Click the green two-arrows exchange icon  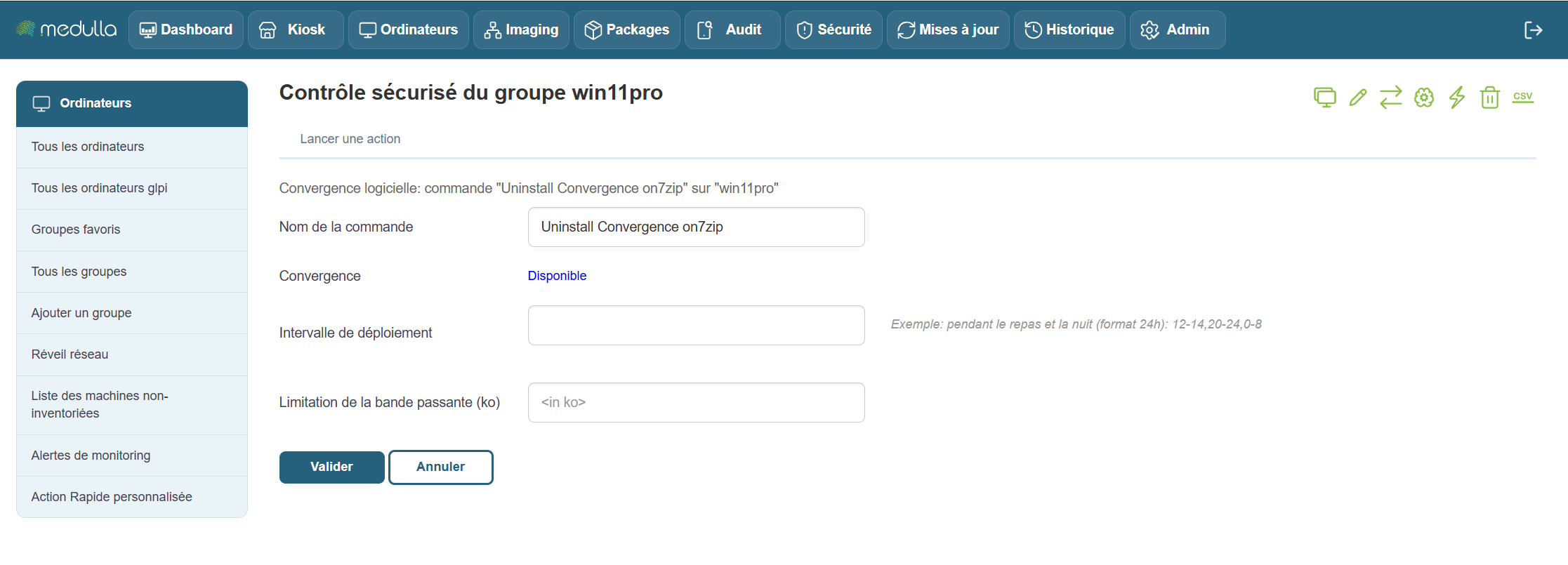pyautogui.click(x=1390, y=98)
